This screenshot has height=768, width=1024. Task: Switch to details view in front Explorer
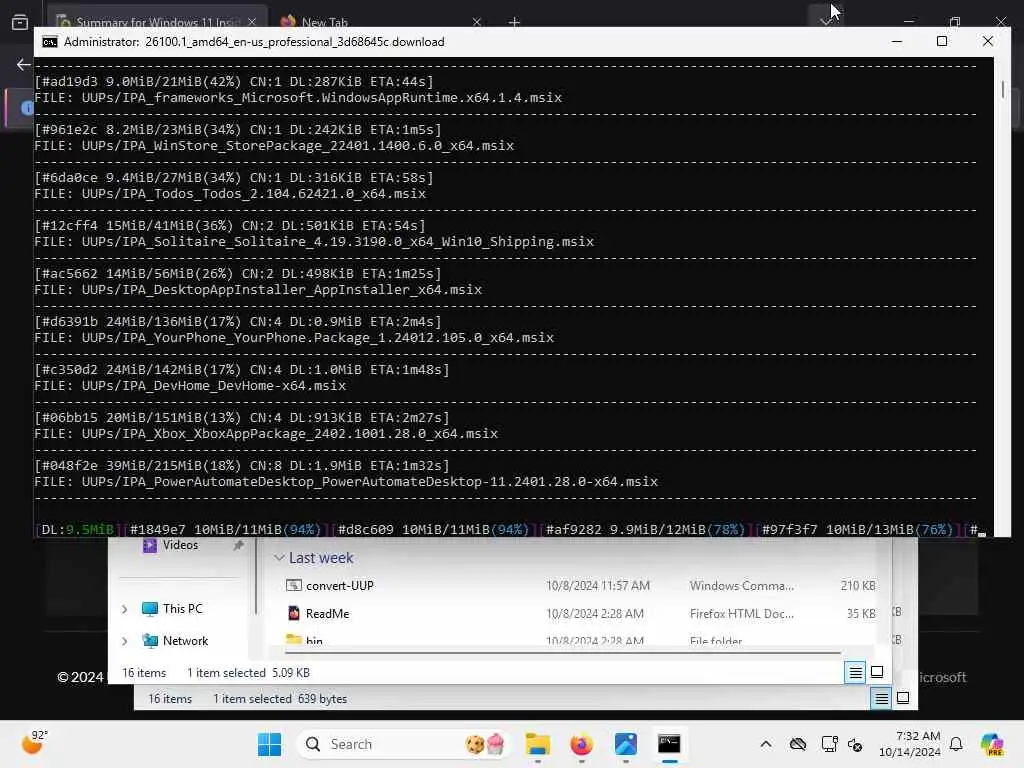pyautogui.click(x=856, y=672)
